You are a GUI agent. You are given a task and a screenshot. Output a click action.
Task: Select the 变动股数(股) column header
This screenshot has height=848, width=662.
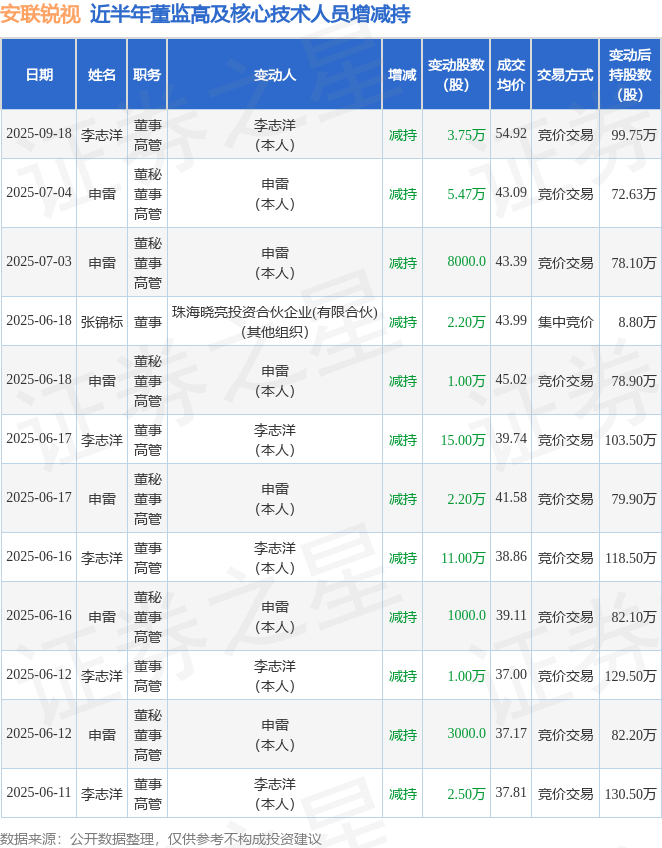[456, 75]
